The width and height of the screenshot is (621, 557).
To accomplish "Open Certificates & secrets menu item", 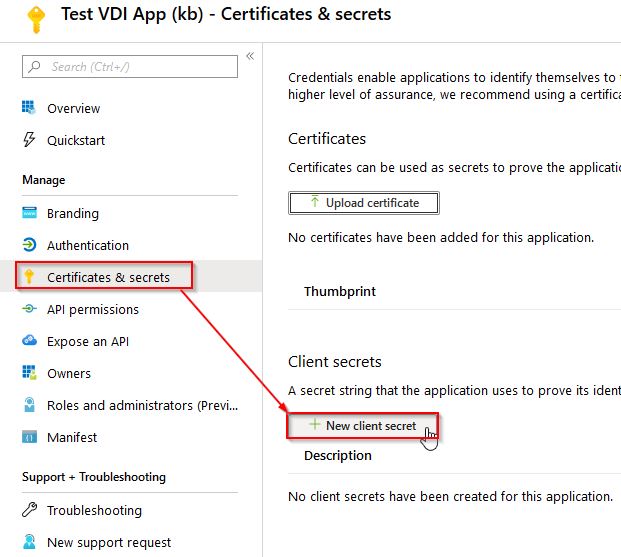I will (108, 277).
